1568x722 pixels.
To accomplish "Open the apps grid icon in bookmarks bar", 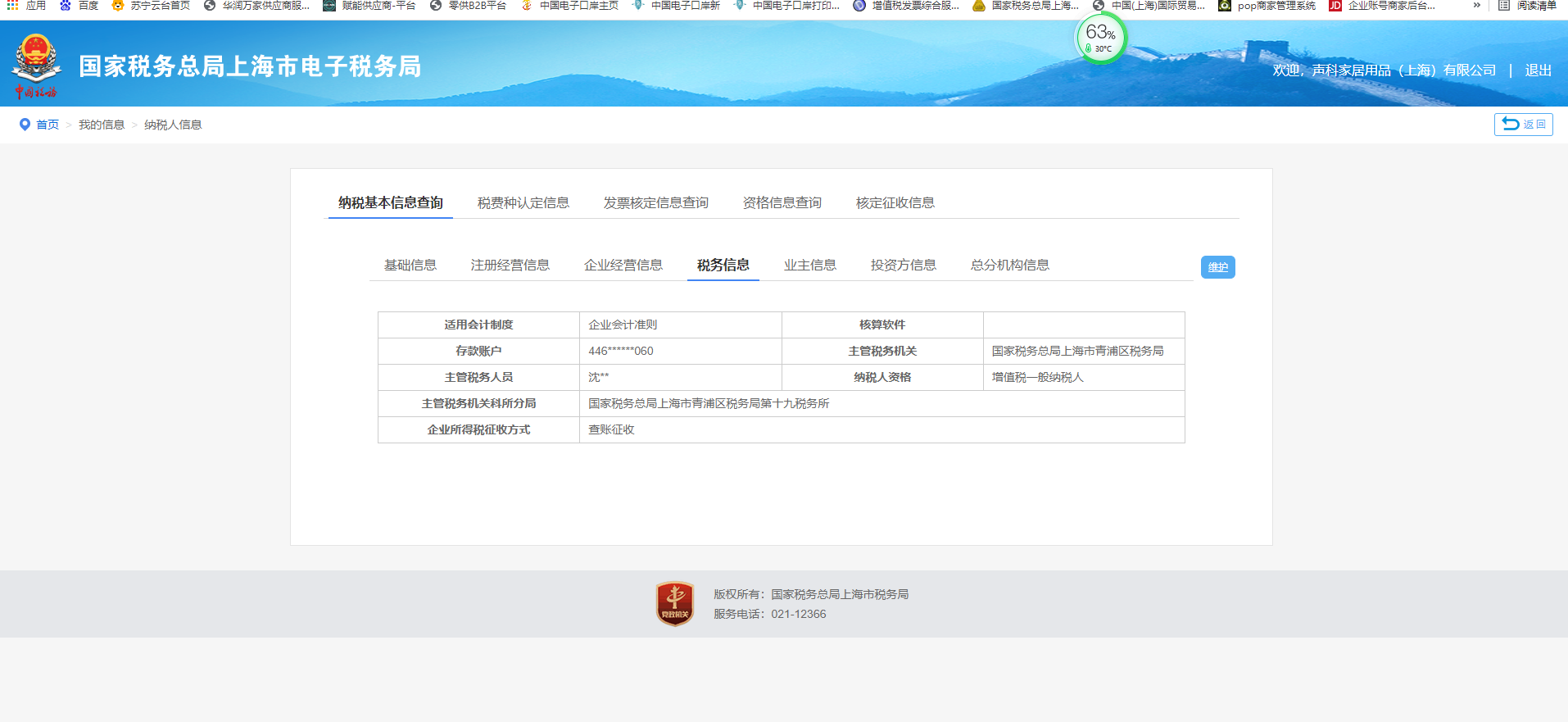I will pyautogui.click(x=12, y=6).
